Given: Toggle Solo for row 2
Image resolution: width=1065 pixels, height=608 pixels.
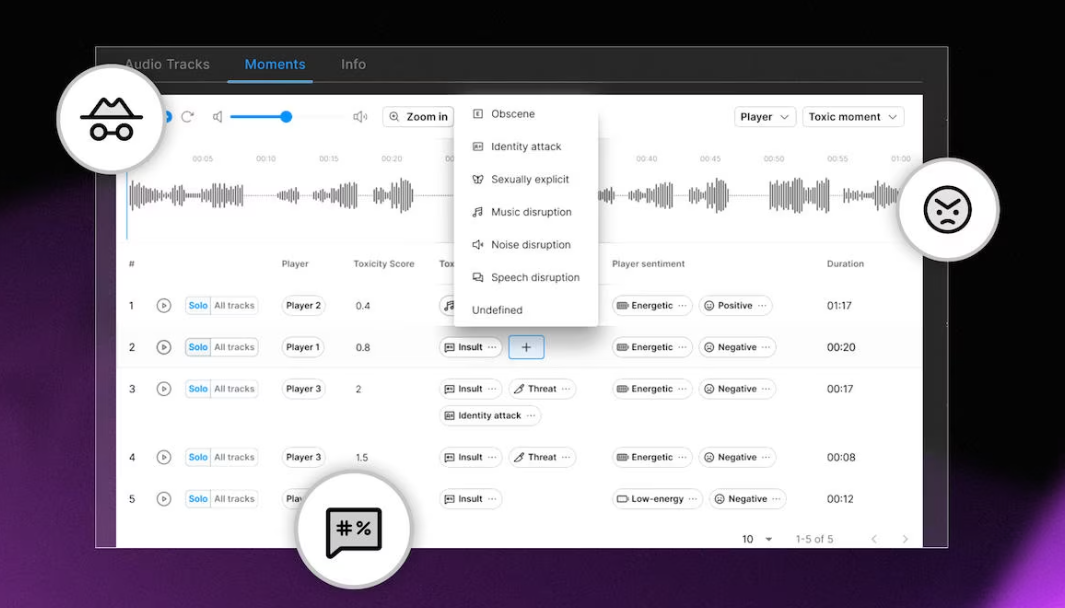Looking at the screenshot, I should click(198, 347).
